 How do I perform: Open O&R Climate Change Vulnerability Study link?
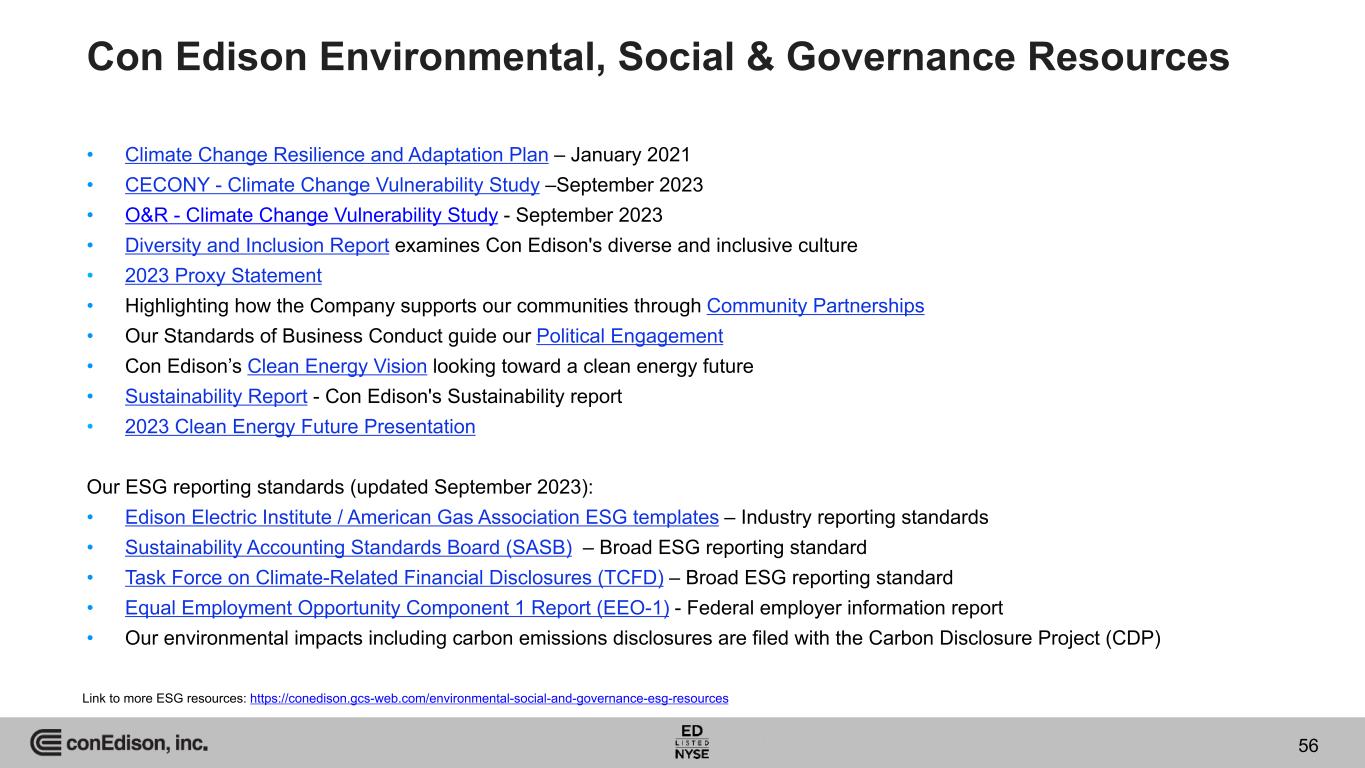click(x=311, y=215)
